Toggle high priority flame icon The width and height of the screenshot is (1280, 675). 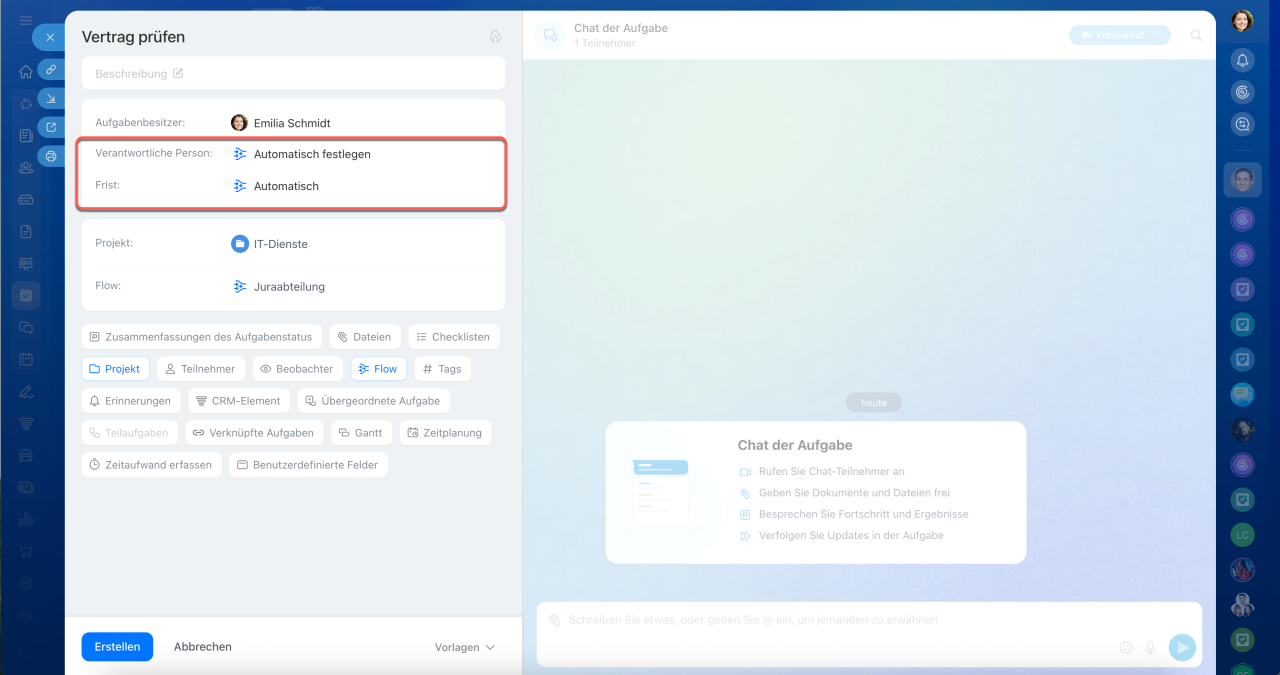tap(495, 36)
